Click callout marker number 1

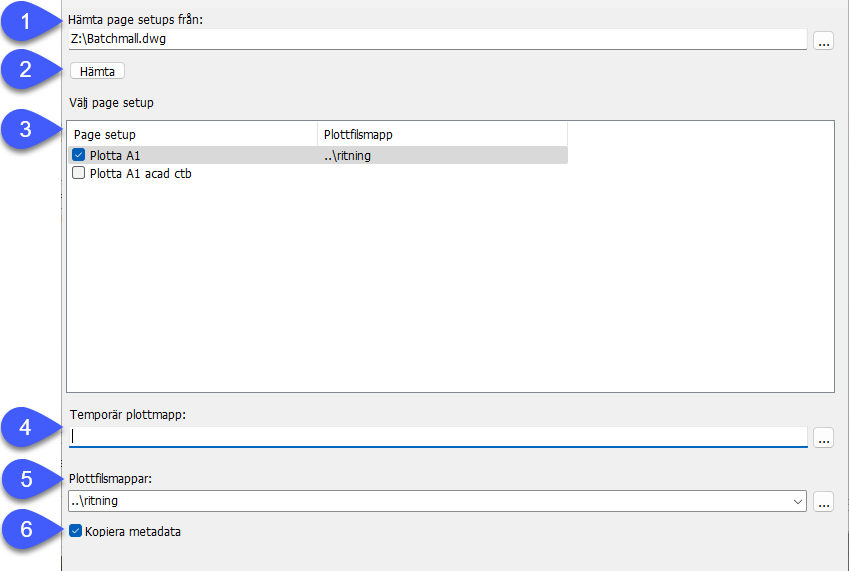pyautogui.click(x=25, y=22)
